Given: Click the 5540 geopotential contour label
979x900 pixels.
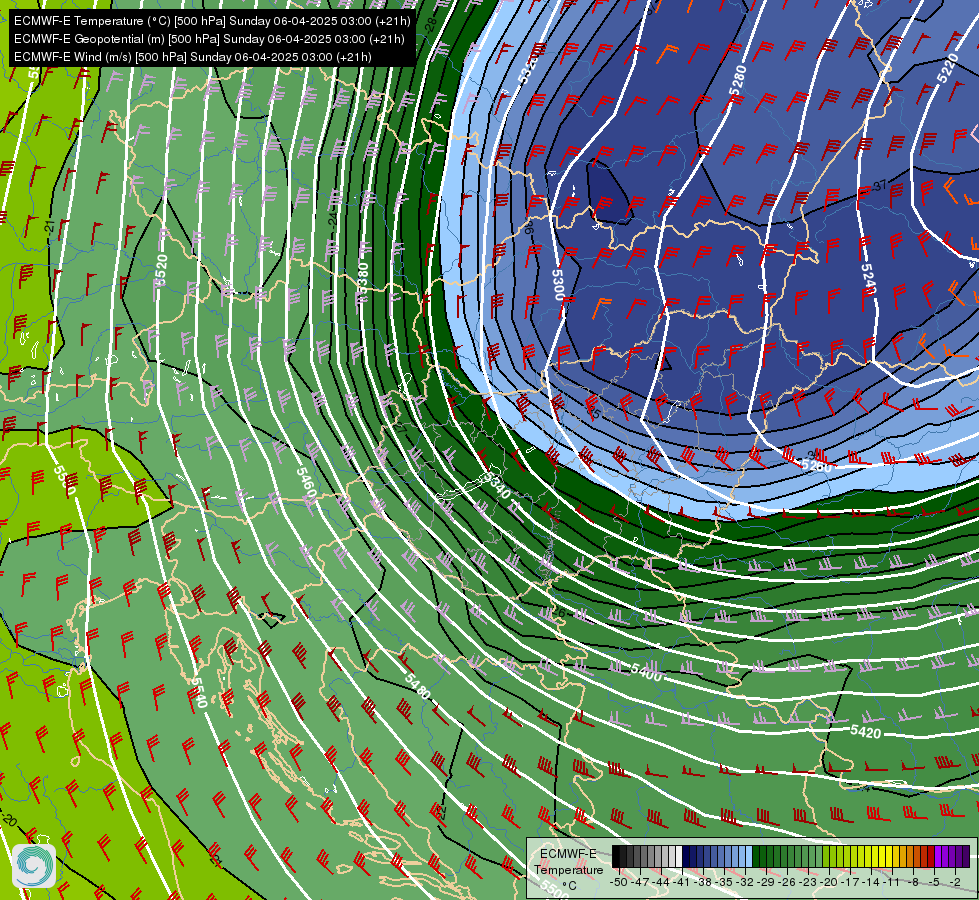Looking at the screenshot, I should [198, 693].
